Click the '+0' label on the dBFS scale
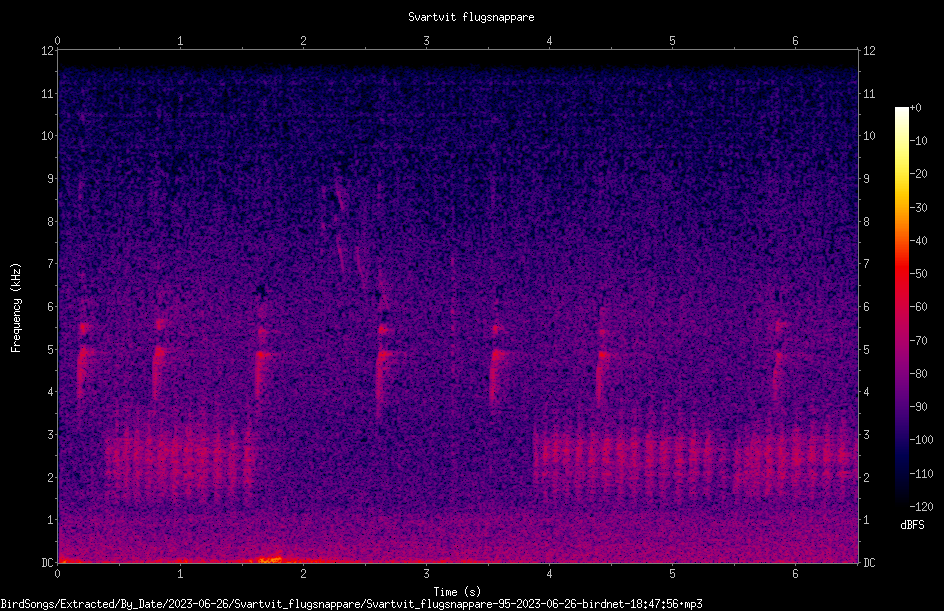The image size is (944, 611). [916, 108]
